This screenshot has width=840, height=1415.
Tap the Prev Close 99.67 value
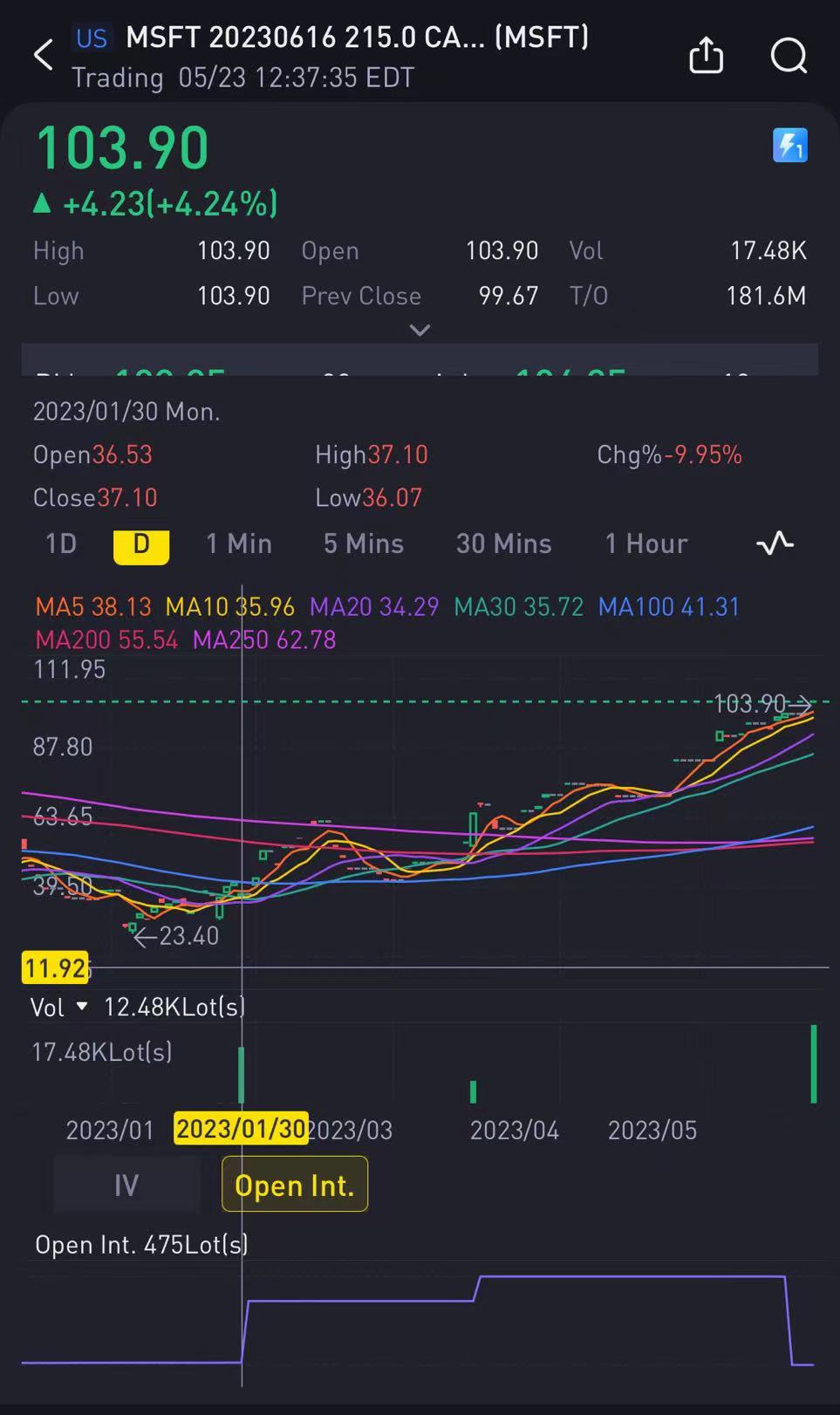click(508, 296)
